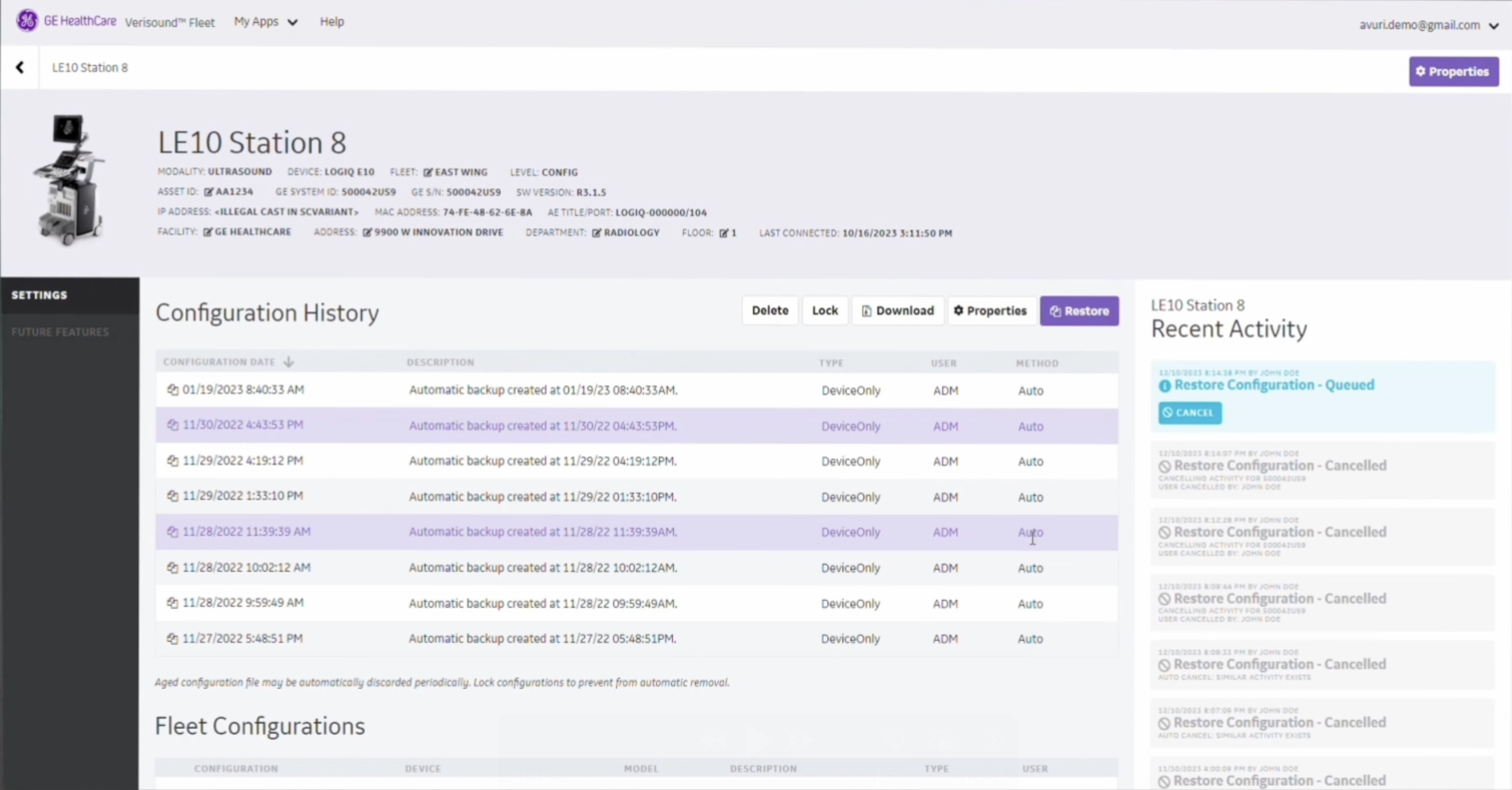Click the Type column header

click(831, 363)
